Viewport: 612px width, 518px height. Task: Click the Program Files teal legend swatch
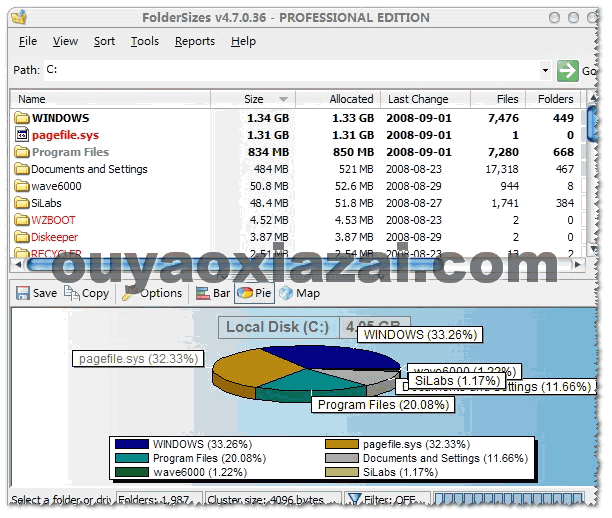pyautogui.click(x=132, y=458)
